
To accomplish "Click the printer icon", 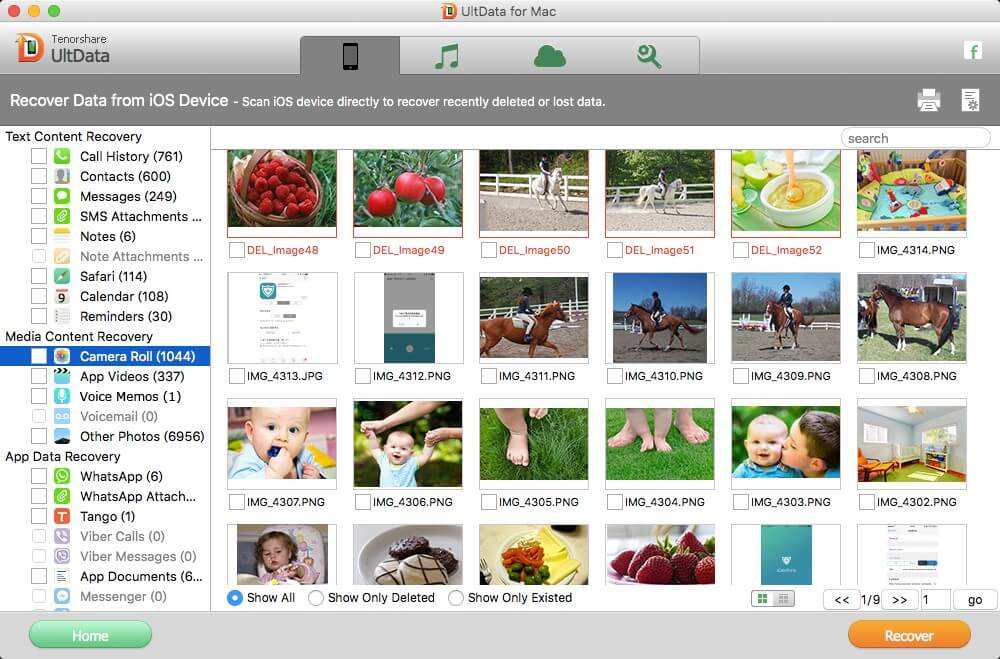I will [929, 100].
